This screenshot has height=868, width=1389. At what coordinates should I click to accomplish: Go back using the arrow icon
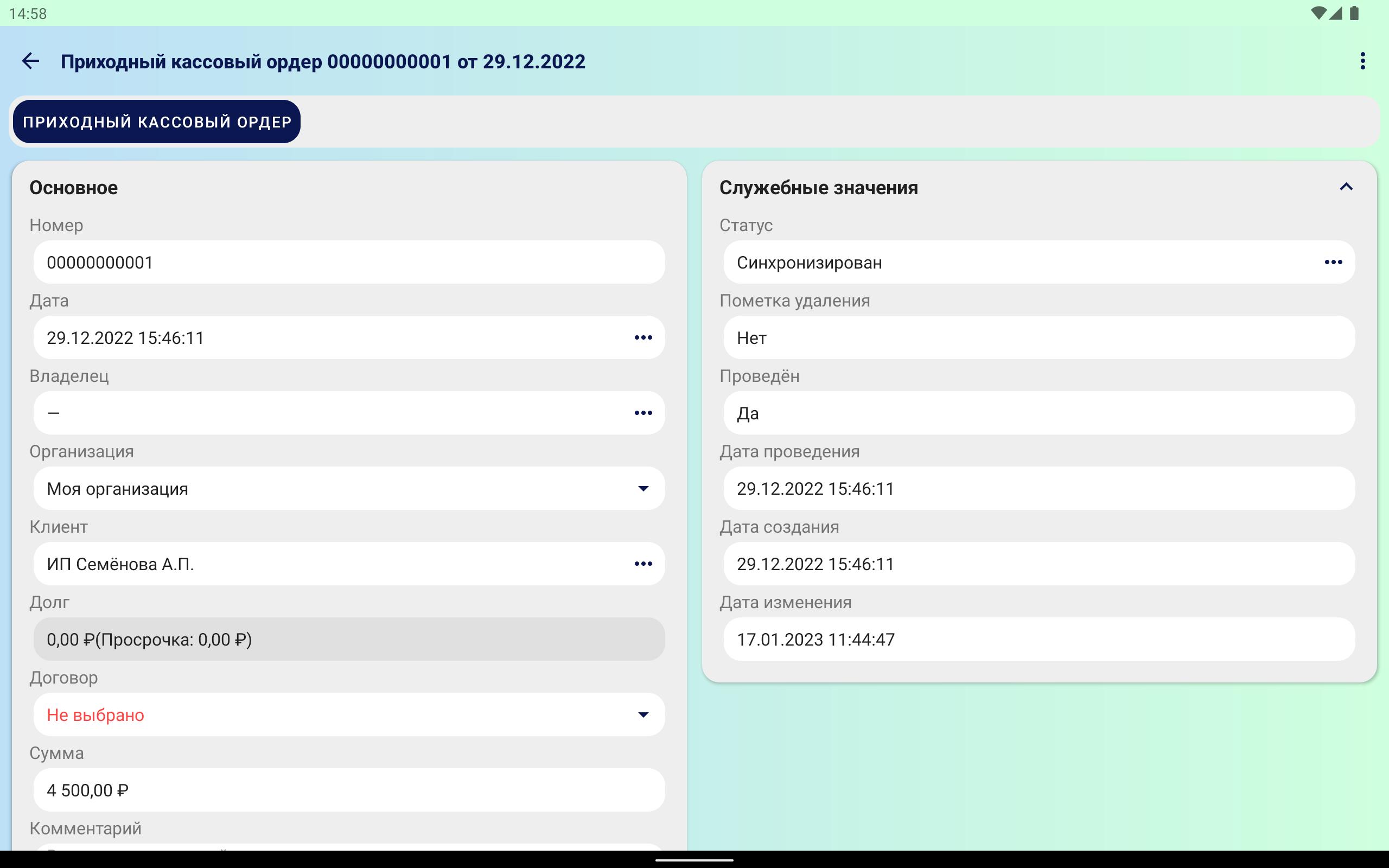(30, 61)
